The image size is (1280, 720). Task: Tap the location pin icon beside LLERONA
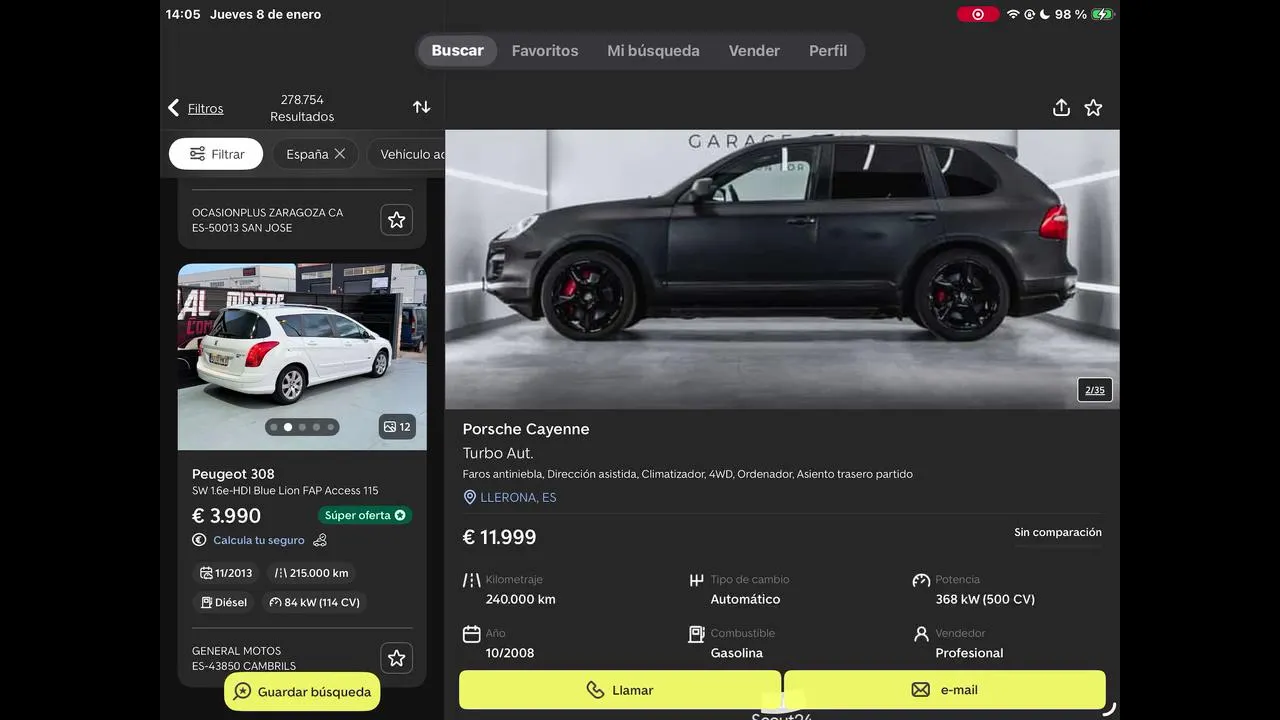470,497
